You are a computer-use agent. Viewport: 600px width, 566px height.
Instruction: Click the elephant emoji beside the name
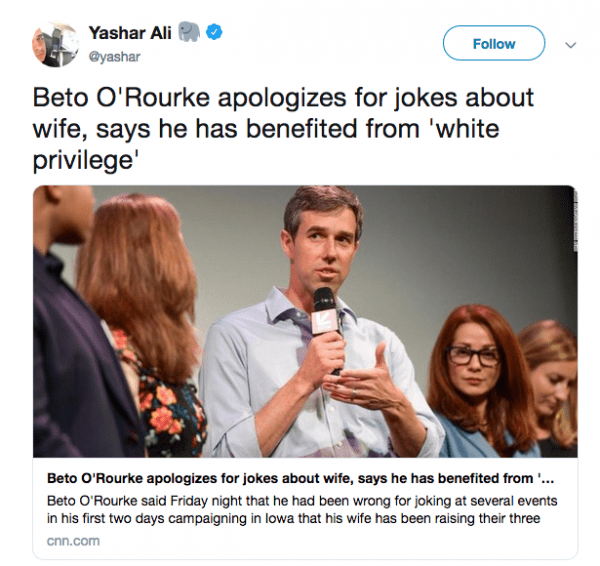(x=189, y=34)
